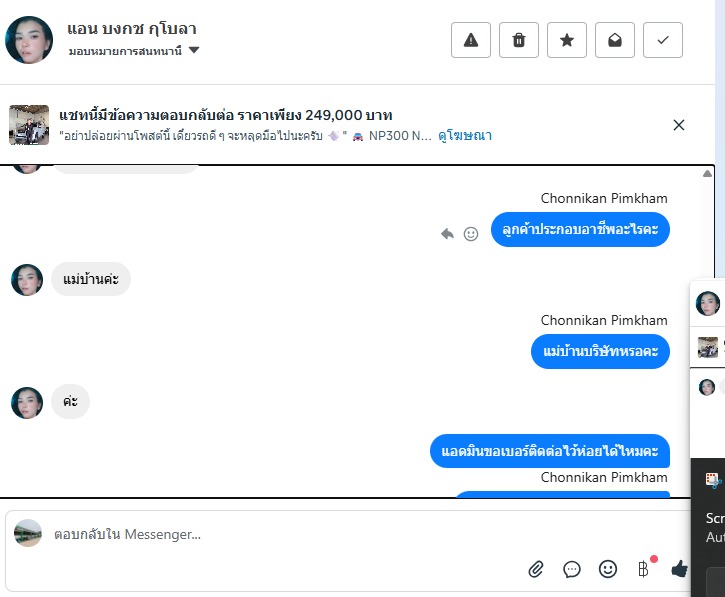Star this conversation as follow-up
The width and height of the screenshot is (725, 597).
567,40
